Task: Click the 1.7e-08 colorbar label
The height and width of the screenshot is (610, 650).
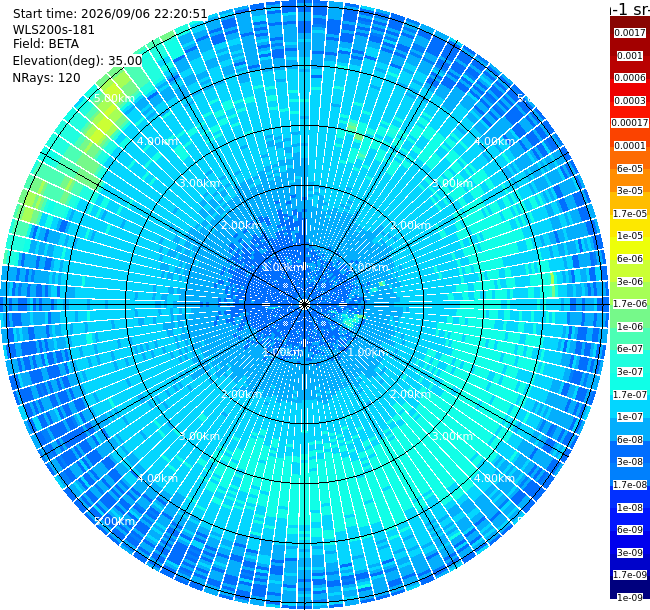Action: click(x=630, y=485)
